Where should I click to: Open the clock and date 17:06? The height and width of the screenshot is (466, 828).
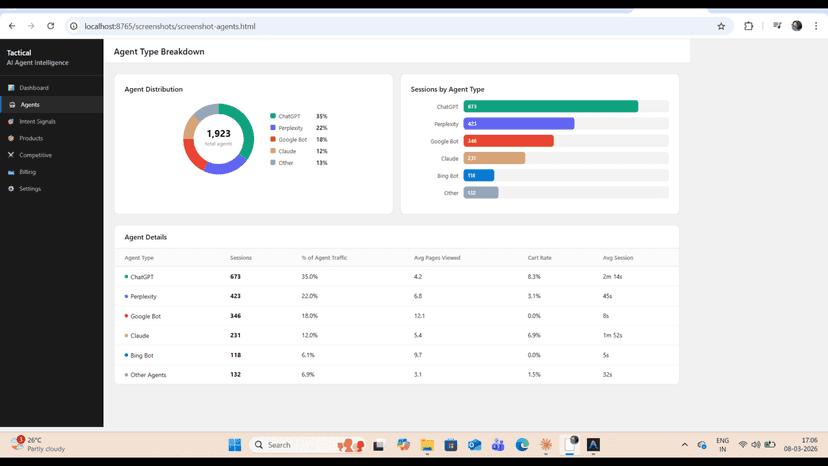coord(801,444)
